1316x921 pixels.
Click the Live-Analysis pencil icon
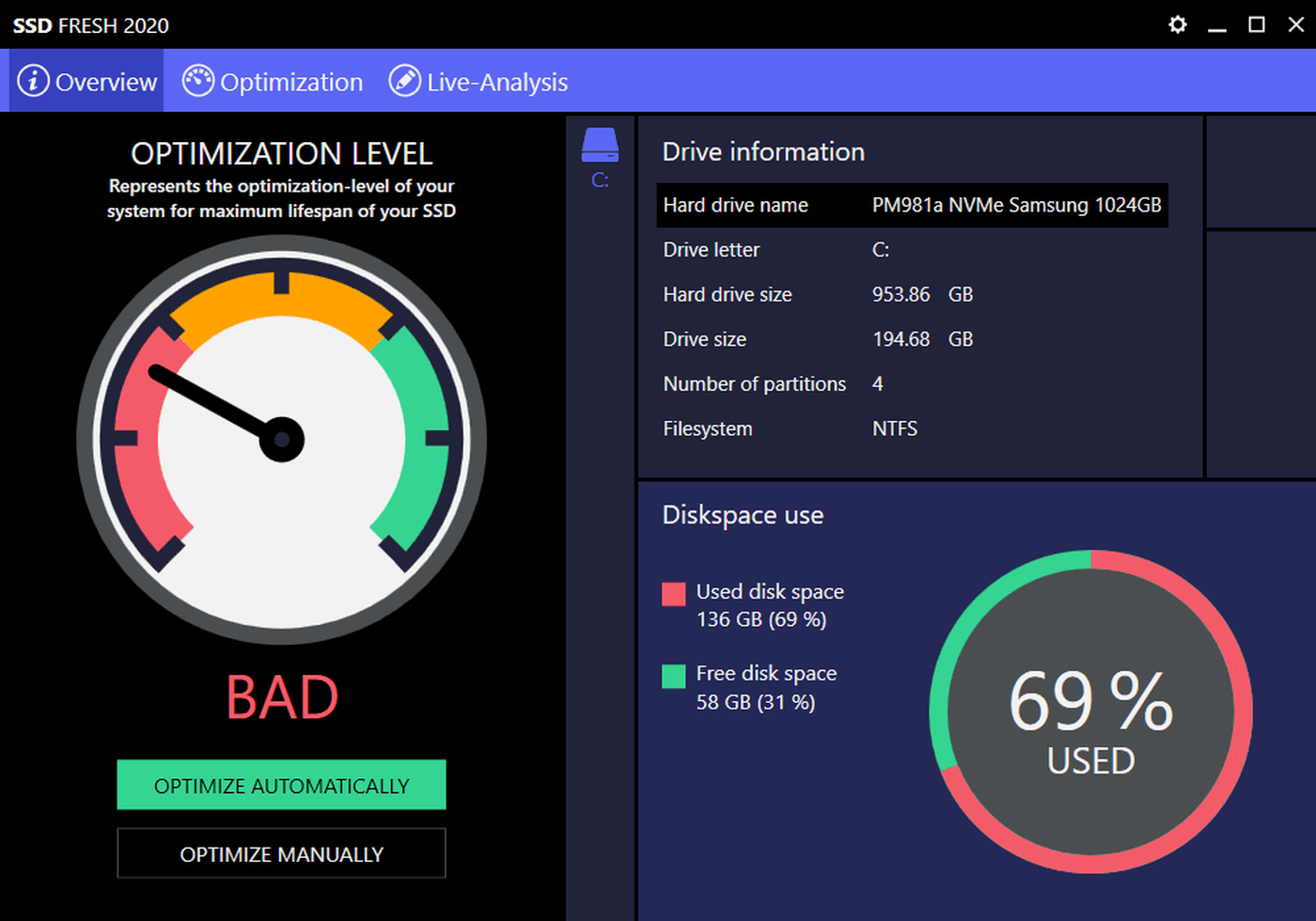click(x=404, y=82)
